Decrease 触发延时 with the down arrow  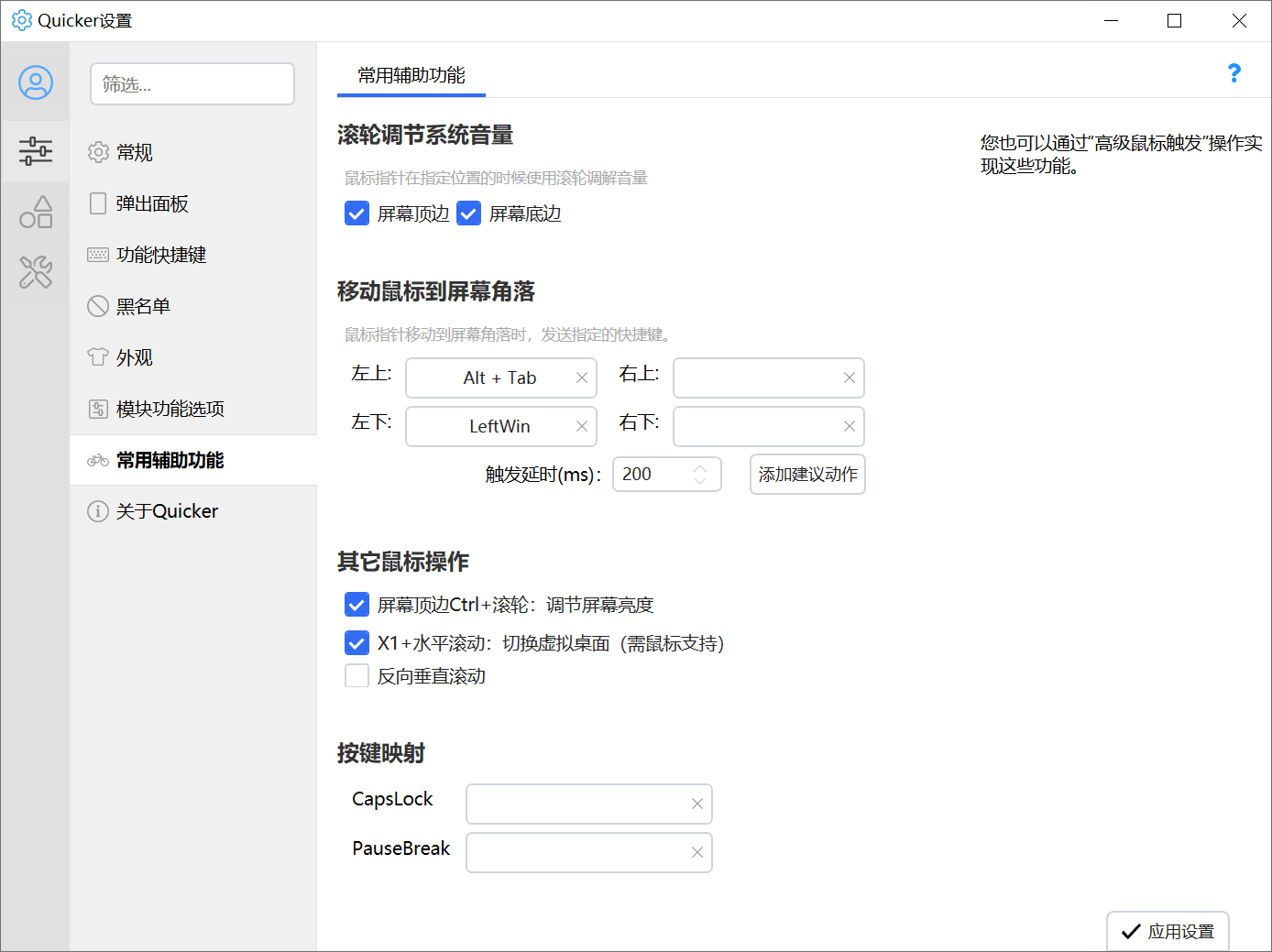[700, 480]
